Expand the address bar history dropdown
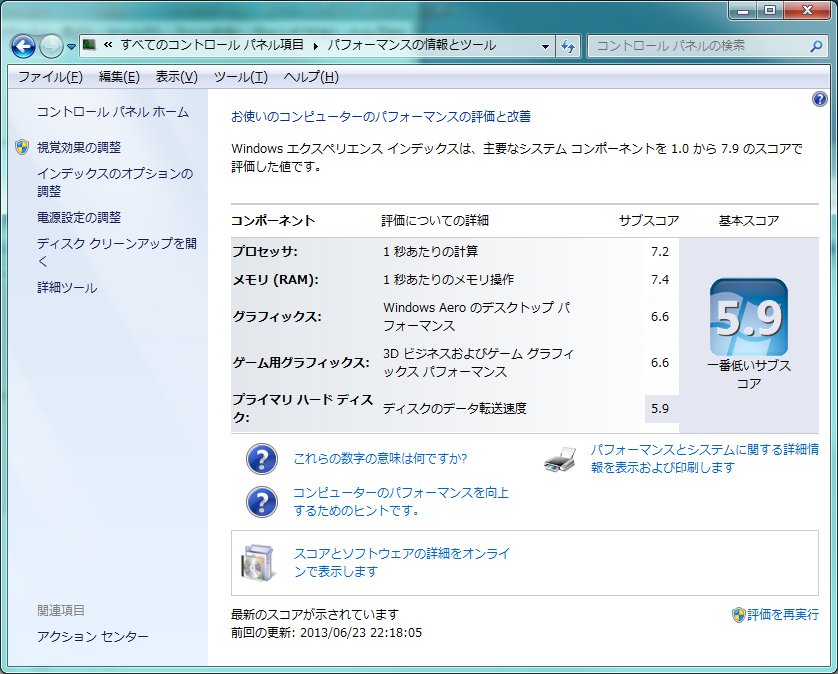The height and width of the screenshot is (674, 838). pos(545,46)
